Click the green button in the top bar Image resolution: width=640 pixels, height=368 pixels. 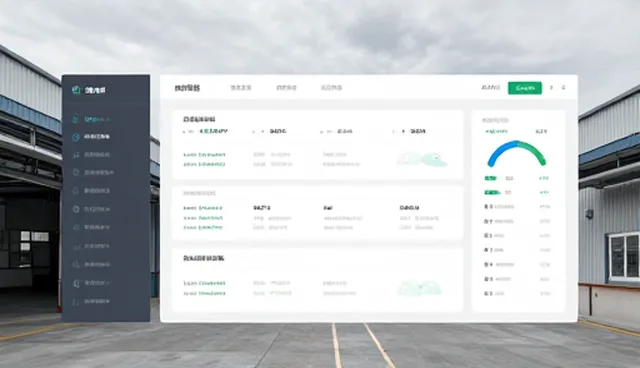point(525,88)
